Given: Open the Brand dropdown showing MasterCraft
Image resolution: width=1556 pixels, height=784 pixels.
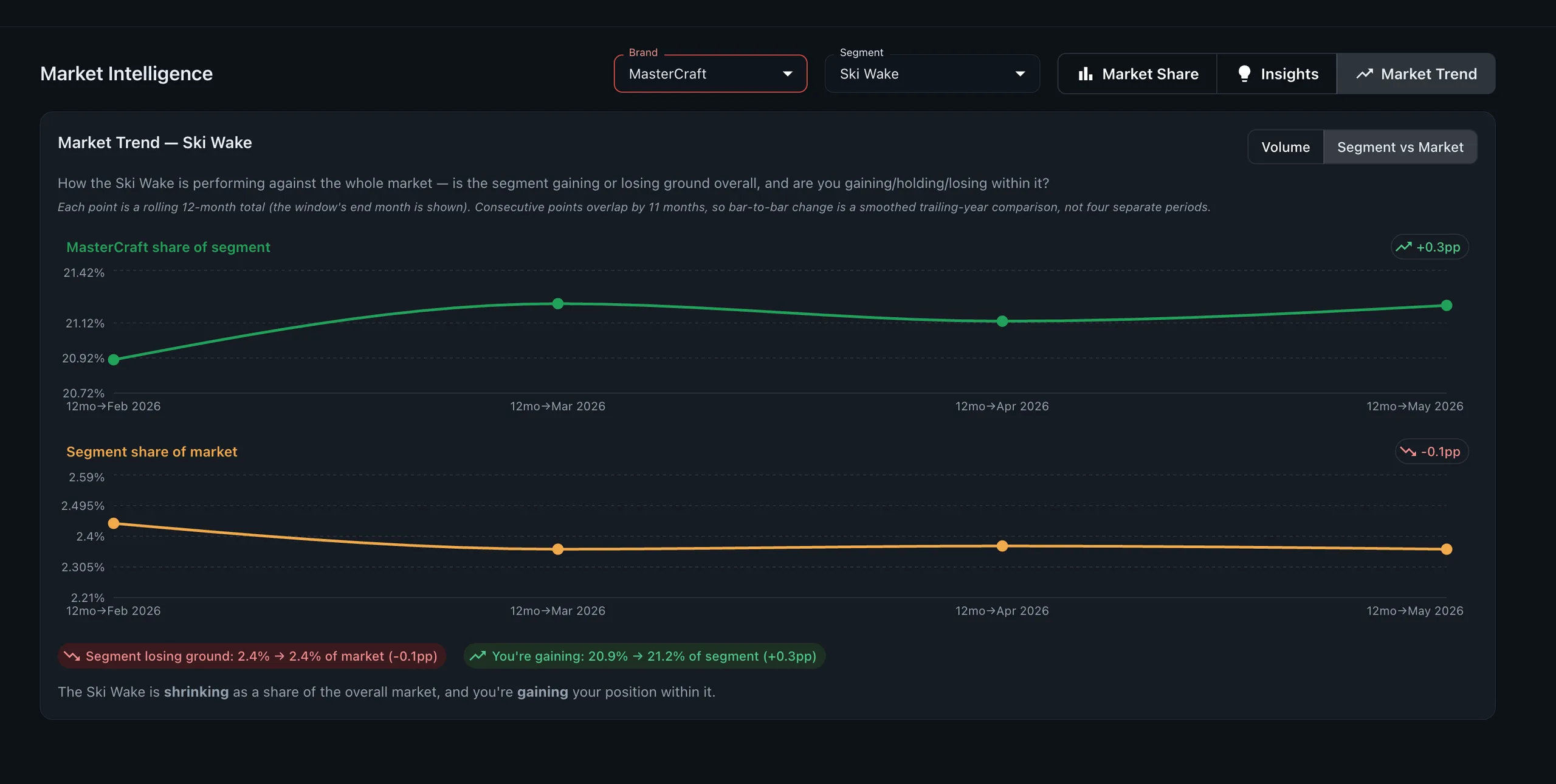Looking at the screenshot, I should (710, 74).
